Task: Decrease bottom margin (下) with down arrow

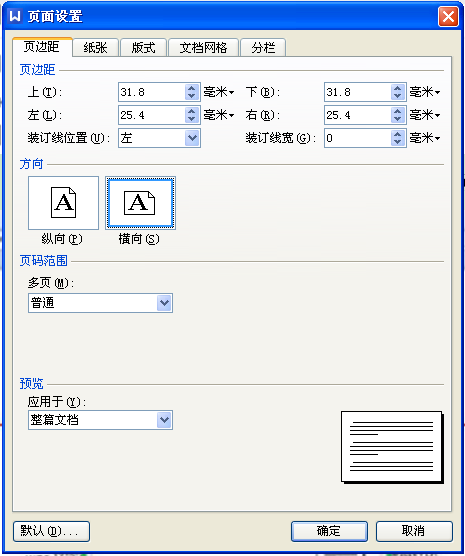Action: (398, 96)
